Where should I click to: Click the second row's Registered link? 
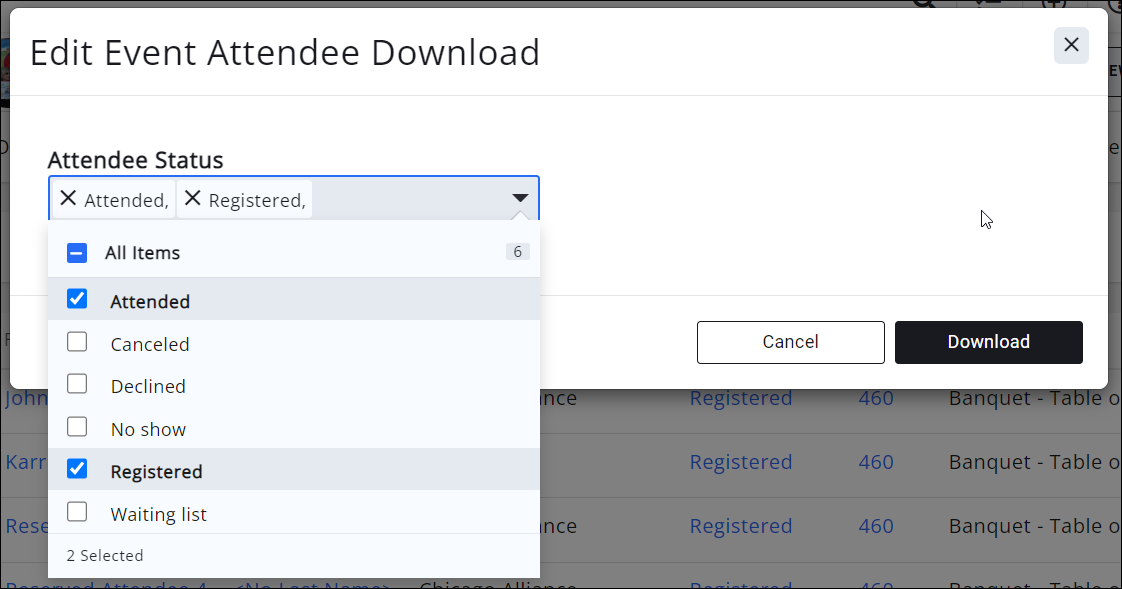[740, 462]
